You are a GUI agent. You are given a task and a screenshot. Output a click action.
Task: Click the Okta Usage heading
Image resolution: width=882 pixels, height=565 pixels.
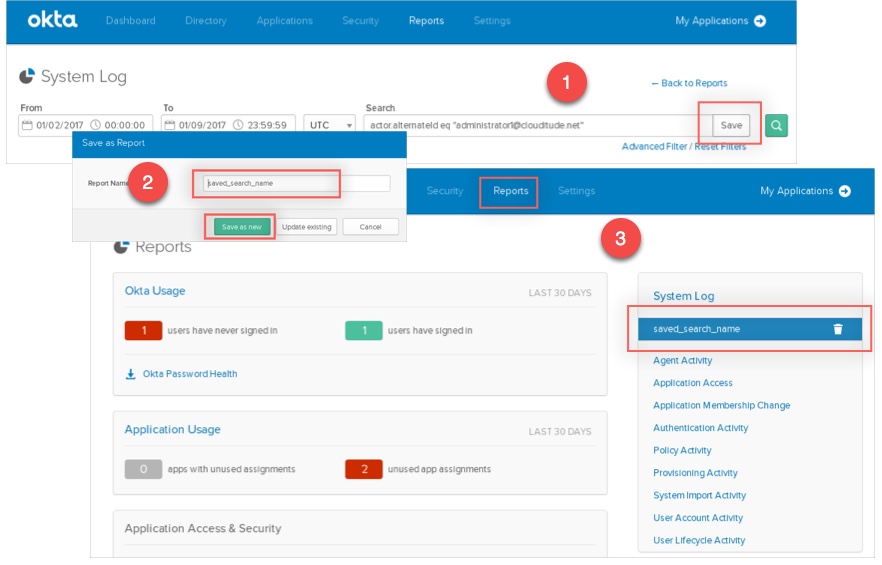tap(155, 292)
